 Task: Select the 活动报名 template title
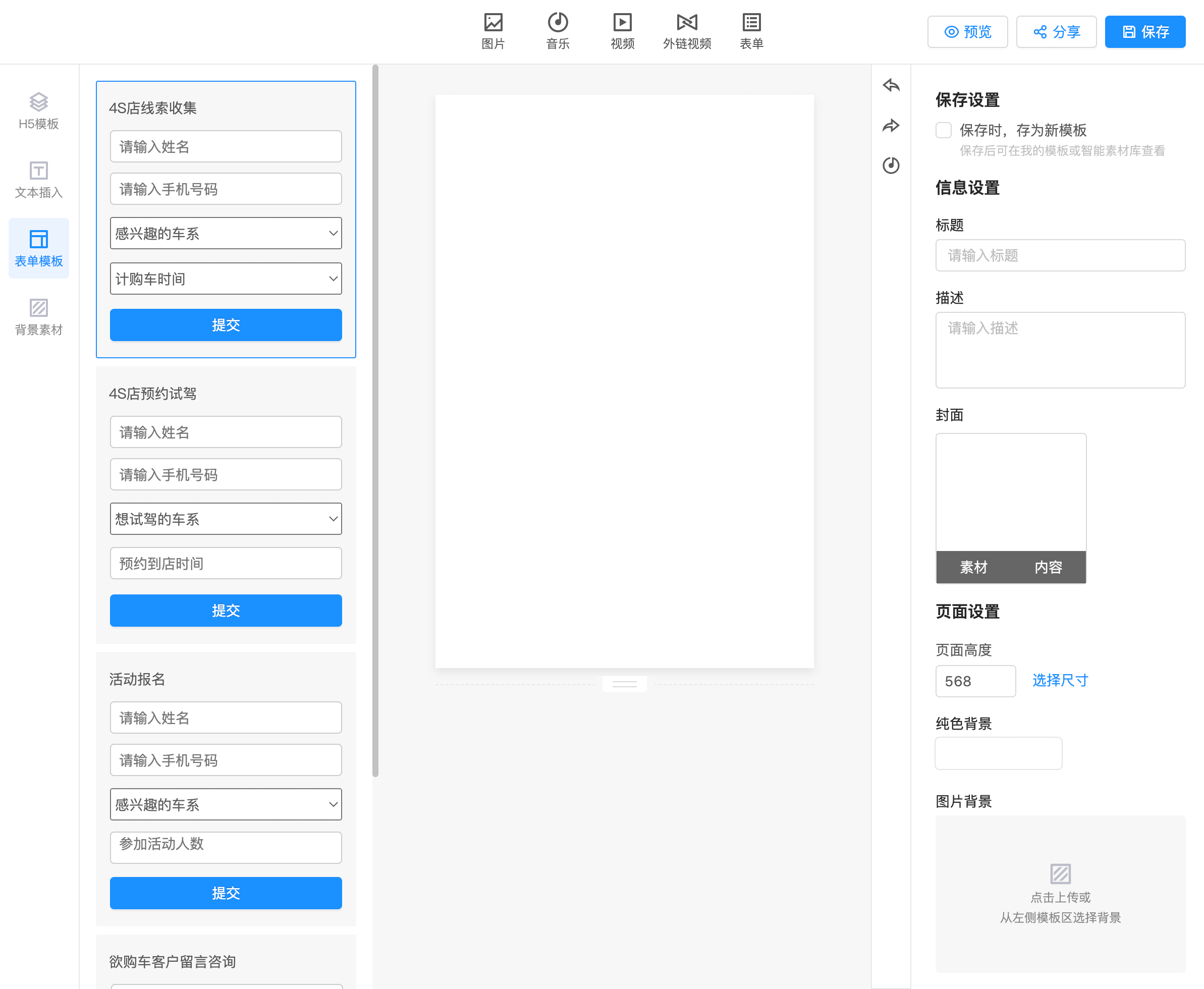(137, 679)
